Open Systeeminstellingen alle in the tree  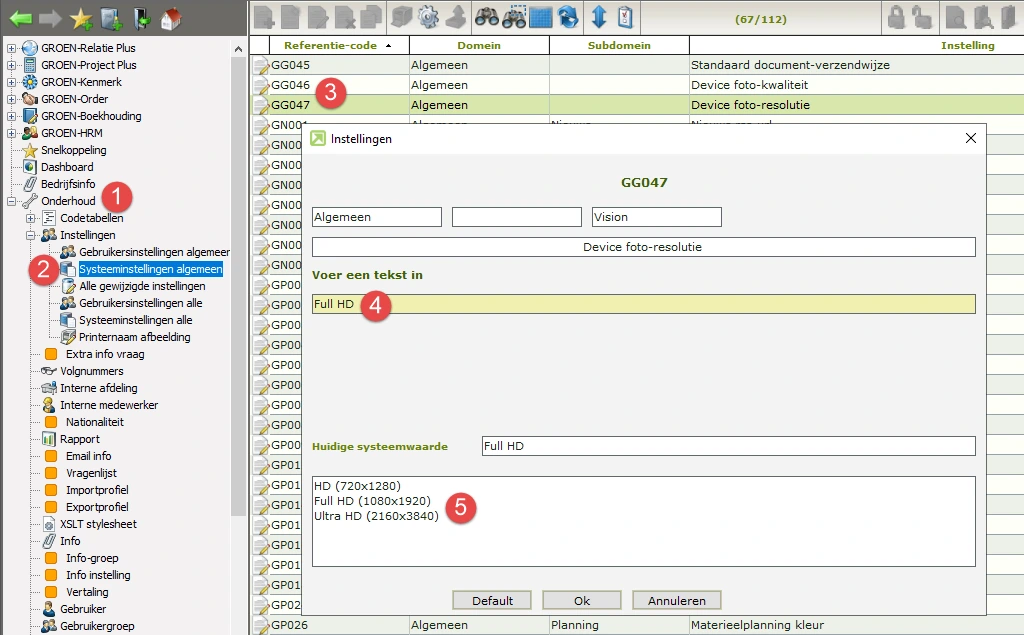click(135, 320)
